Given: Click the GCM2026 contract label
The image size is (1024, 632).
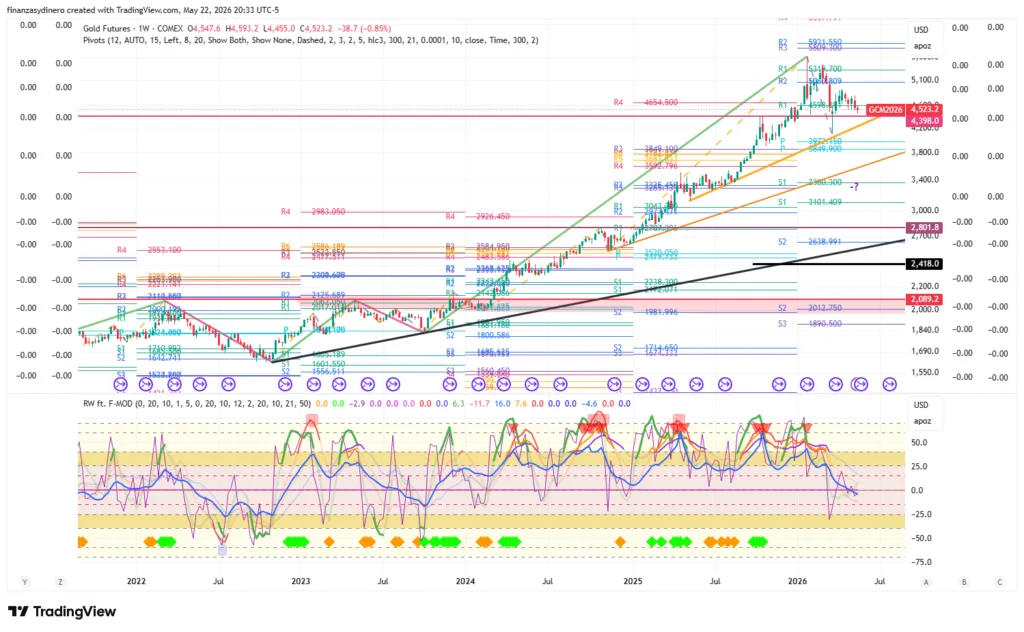Looking at the screenshot, I should (886, 110).
